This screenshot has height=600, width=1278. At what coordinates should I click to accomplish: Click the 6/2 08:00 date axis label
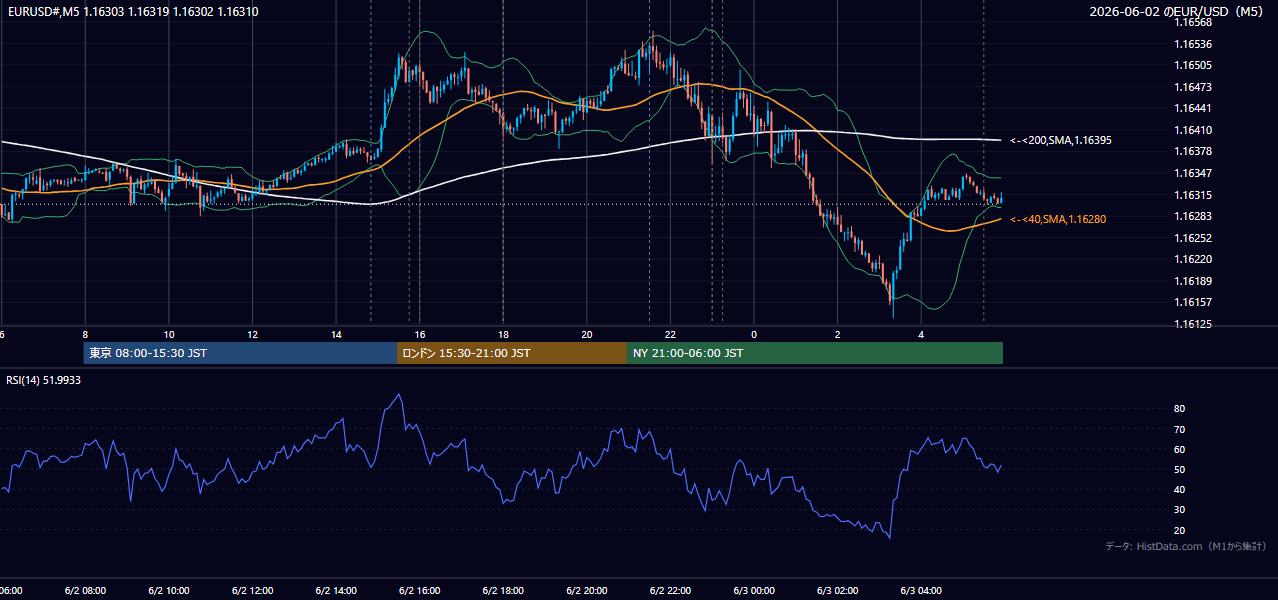(x=85, y=590)
